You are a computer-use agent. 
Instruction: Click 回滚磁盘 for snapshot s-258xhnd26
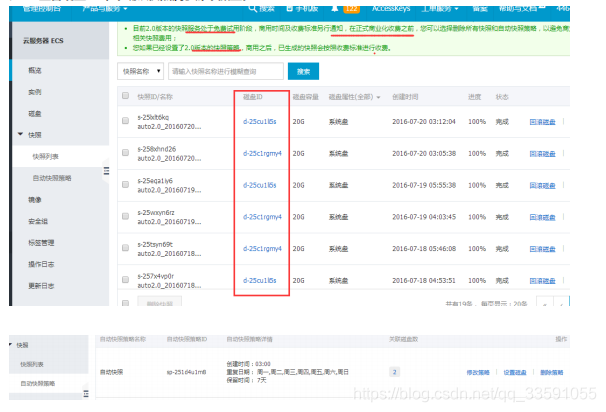tap(542, 153)
